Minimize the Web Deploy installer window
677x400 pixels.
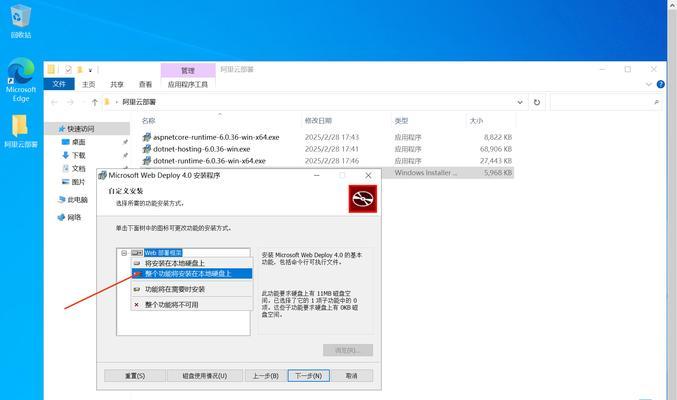click(x=316, y=175)
